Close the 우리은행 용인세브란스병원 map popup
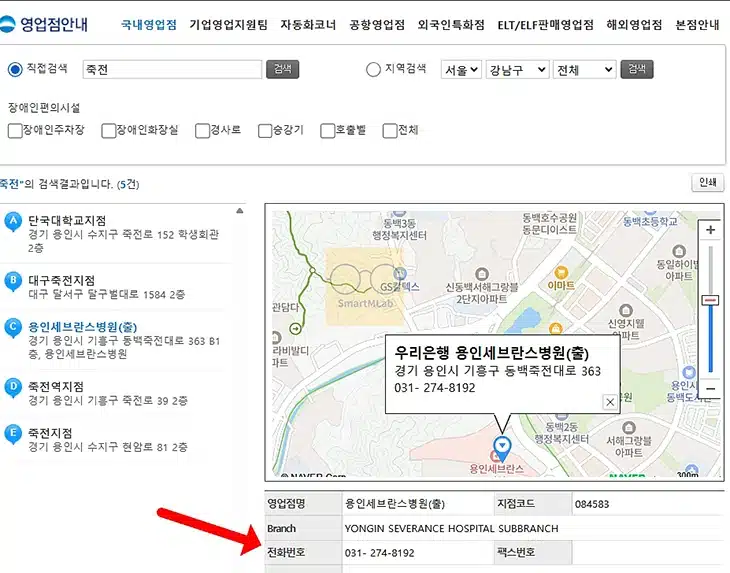Screen dimensions: 730x573 (x=610, y=402)
